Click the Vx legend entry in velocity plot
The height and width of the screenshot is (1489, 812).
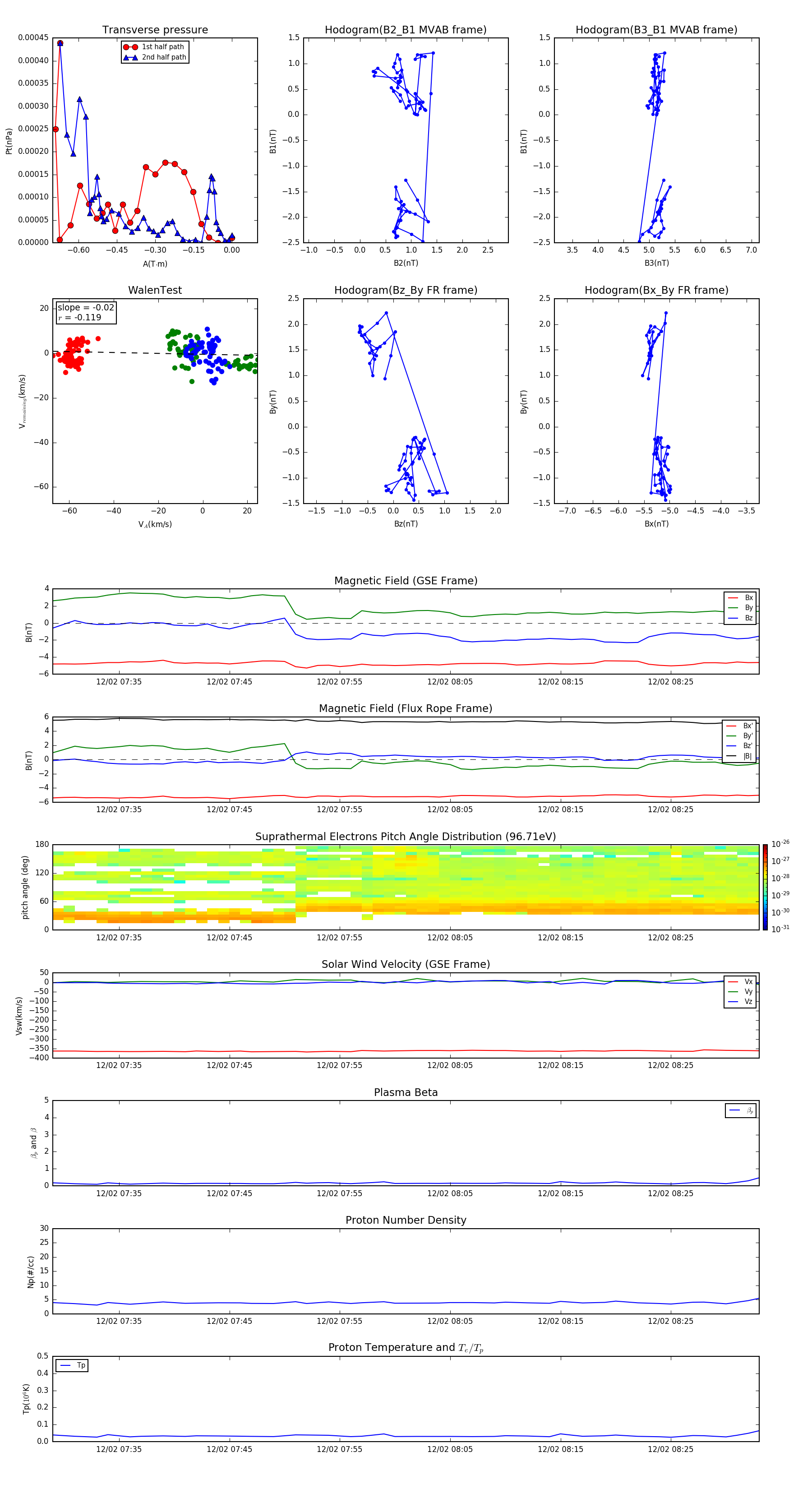coord(740,981)
